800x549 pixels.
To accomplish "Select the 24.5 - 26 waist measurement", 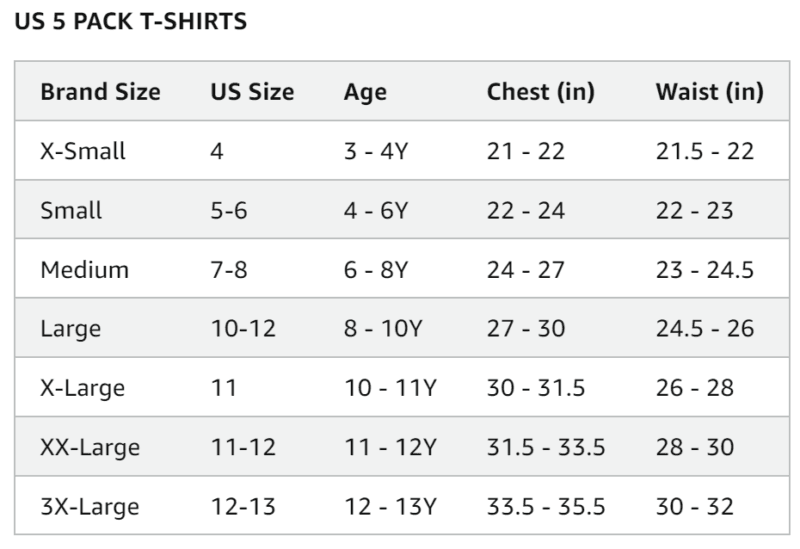I will [x=705, y=329].
